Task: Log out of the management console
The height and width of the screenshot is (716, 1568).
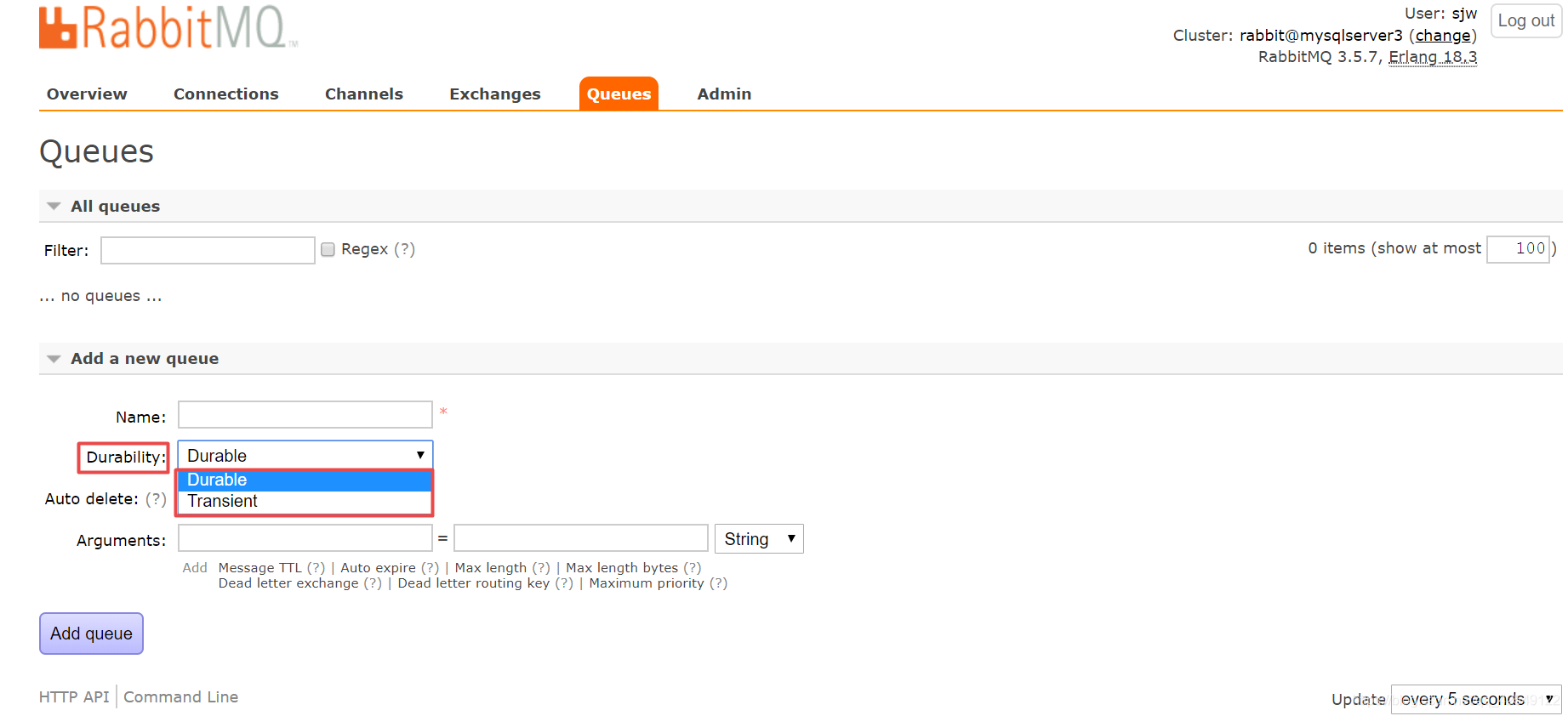Action: pos(1525,20)
